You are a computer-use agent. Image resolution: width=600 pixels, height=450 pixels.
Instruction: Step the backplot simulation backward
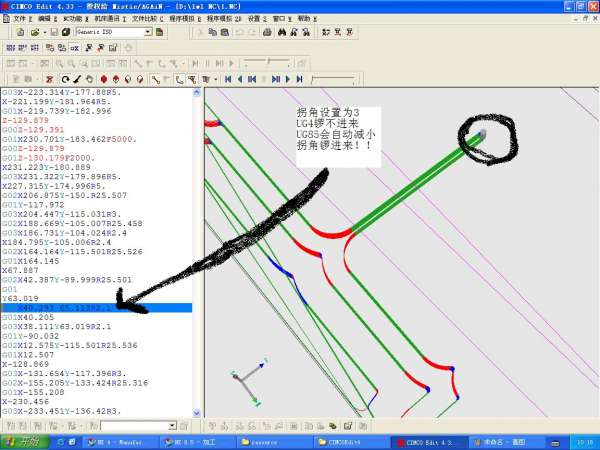point(240,79)
